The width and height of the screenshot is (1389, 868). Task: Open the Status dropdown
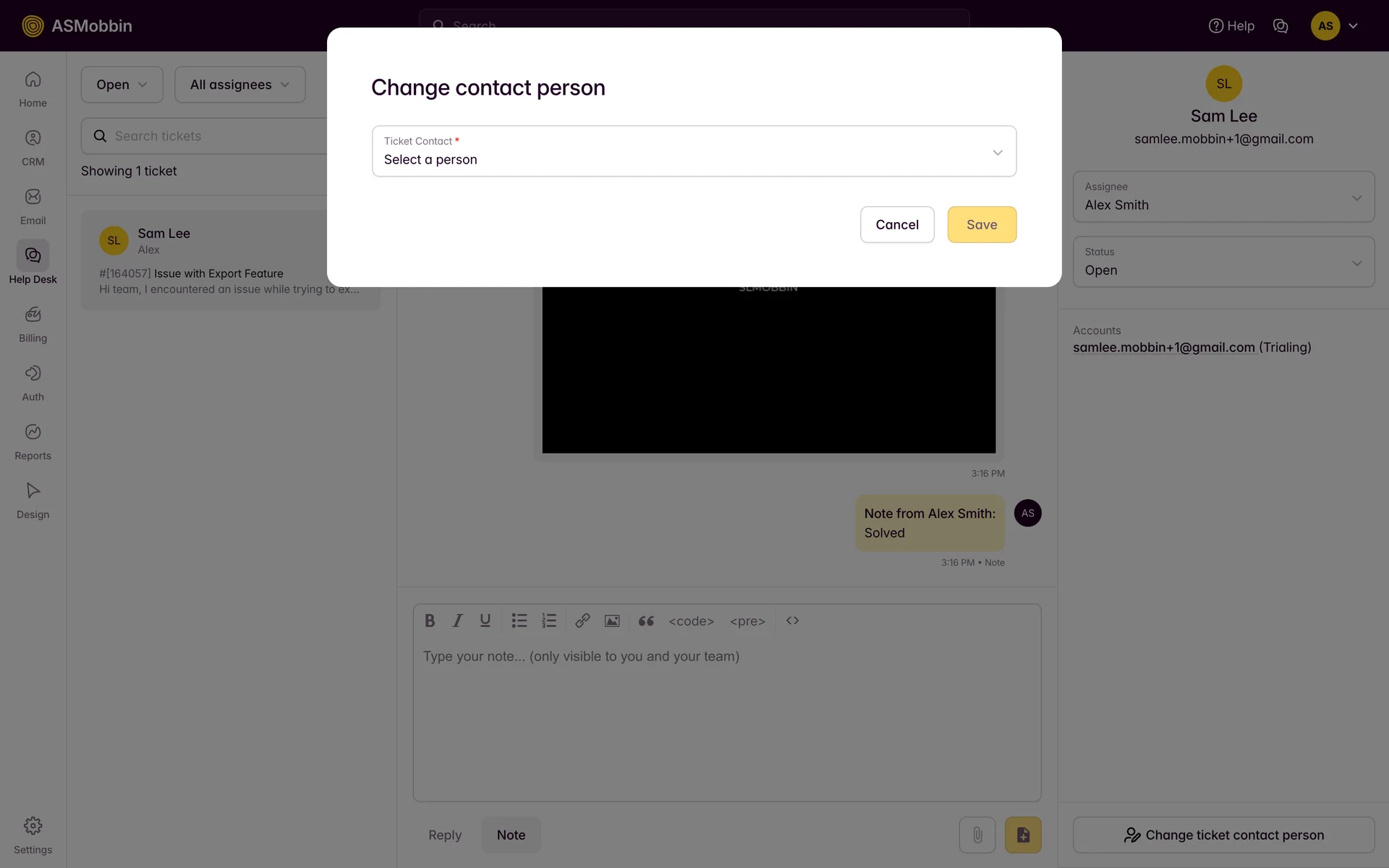tap(1223, 262)
